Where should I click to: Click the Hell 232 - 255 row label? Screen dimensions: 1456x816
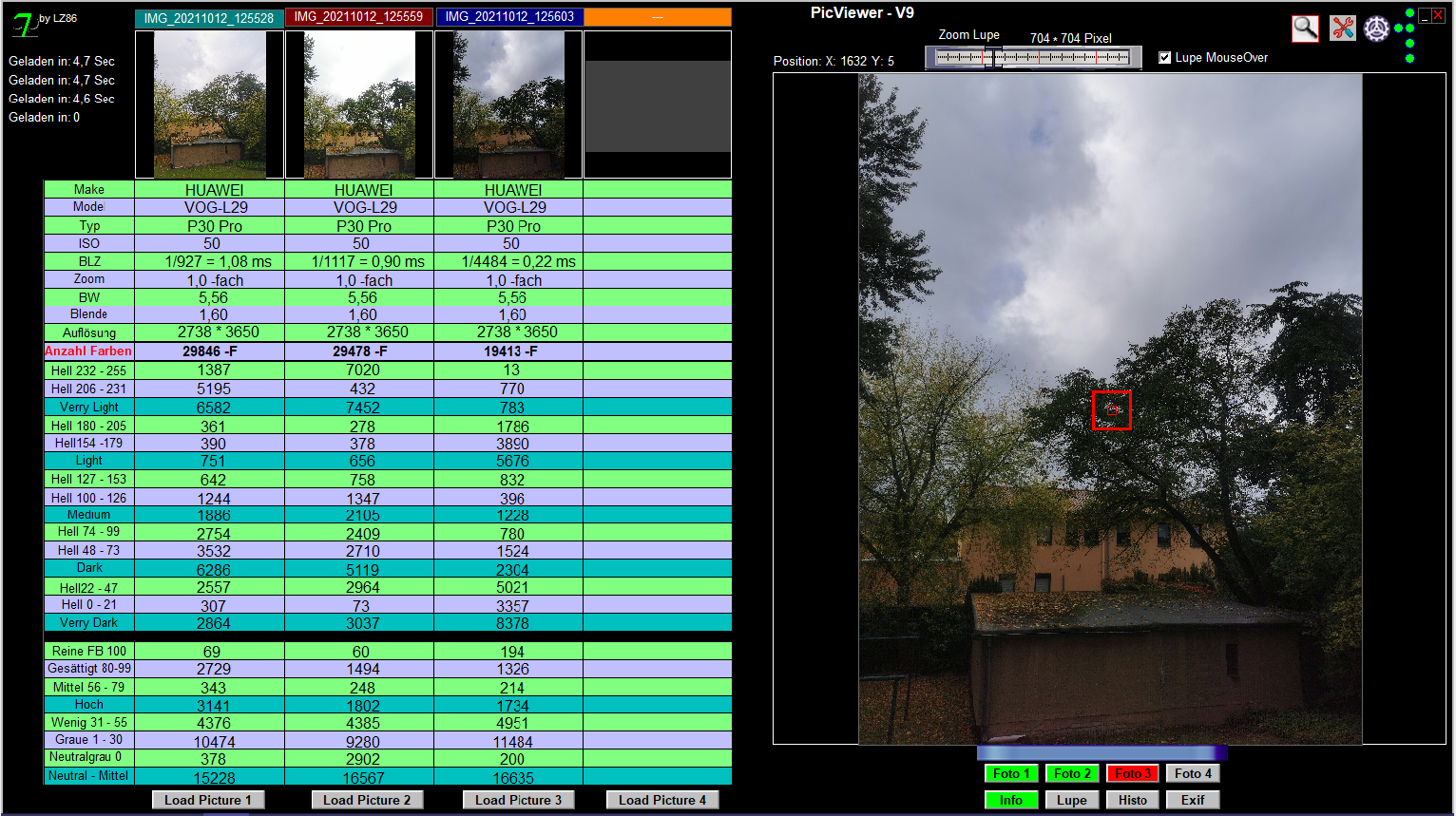click(x=89, y=370)
